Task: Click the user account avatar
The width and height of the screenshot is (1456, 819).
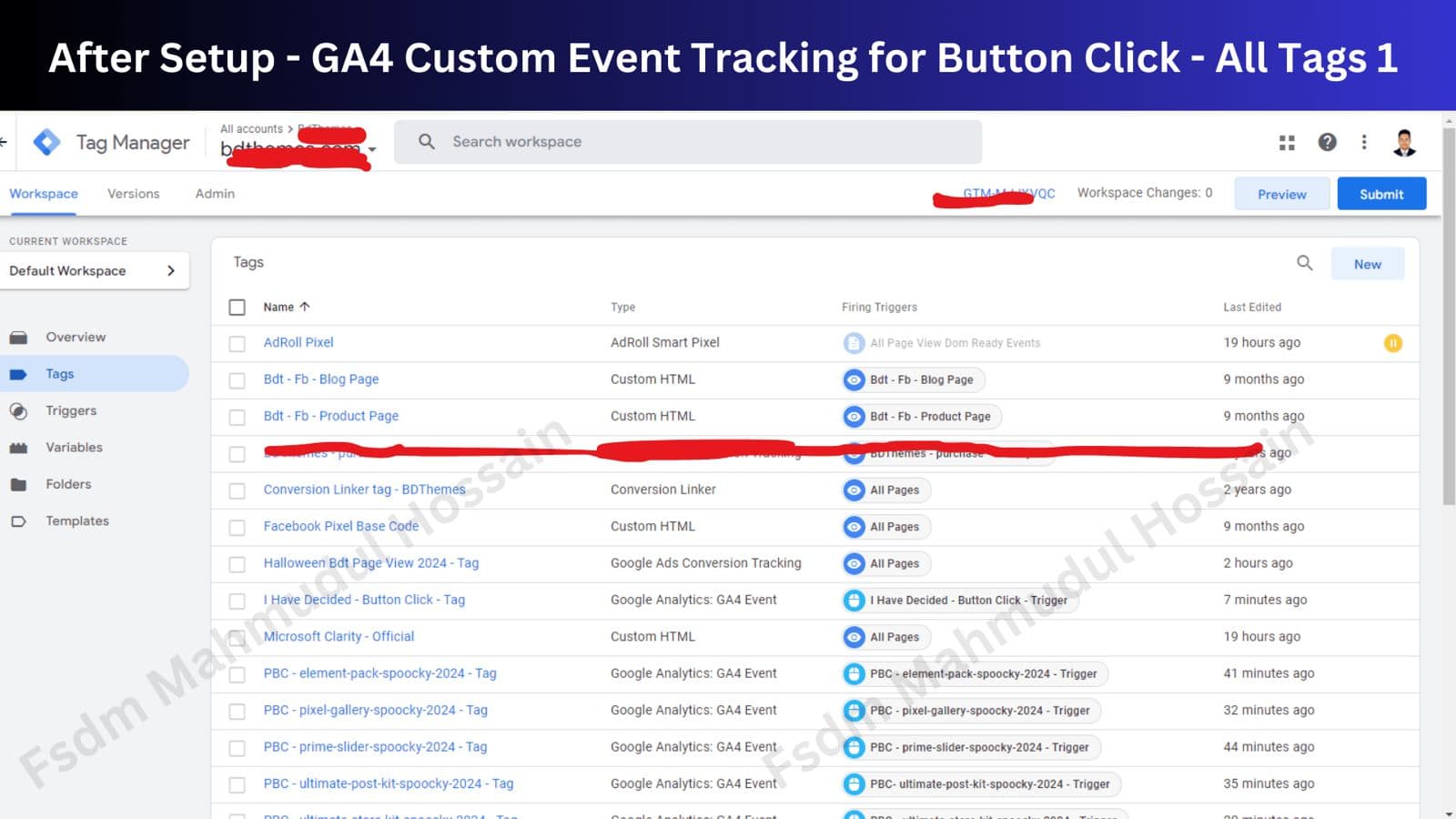Action: click(x=1405, y=142)
